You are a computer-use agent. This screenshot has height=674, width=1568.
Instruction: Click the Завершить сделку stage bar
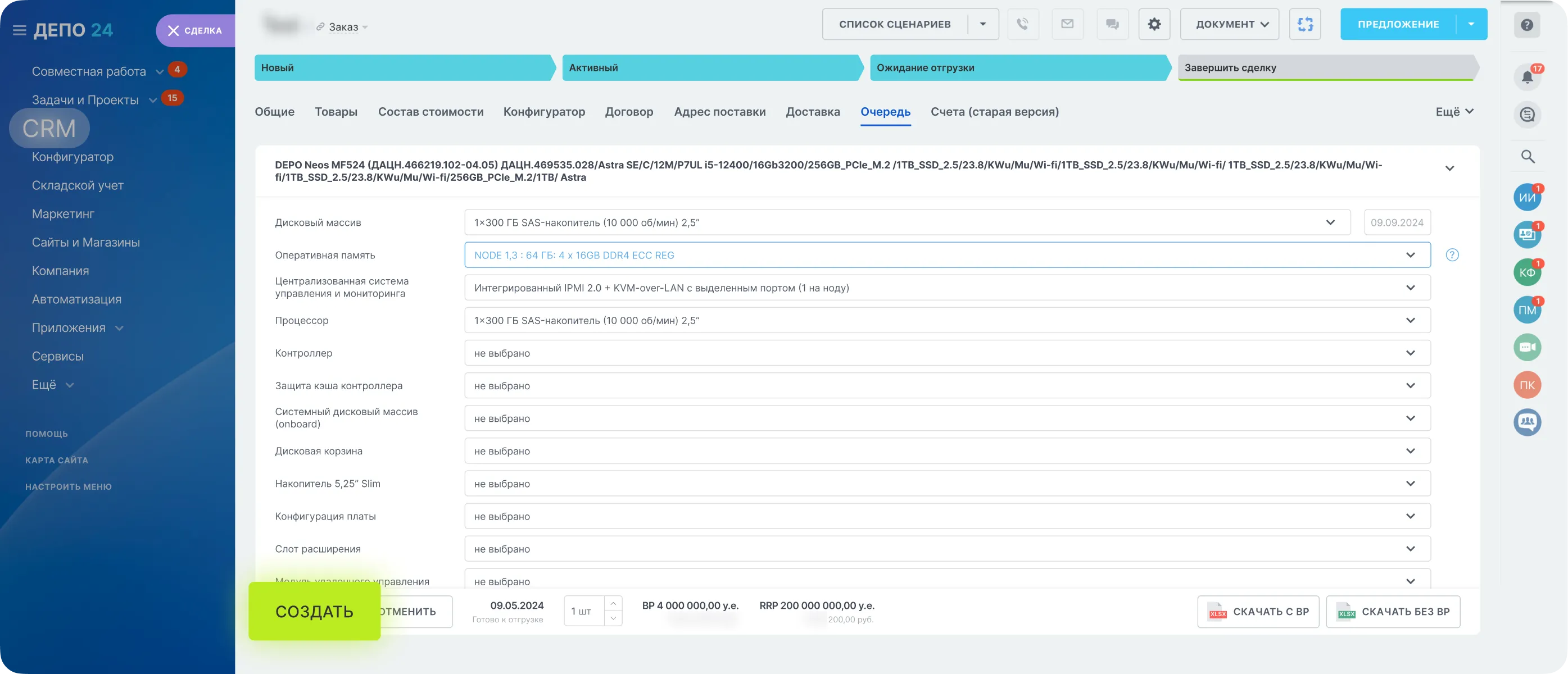tap(1327, 67)
